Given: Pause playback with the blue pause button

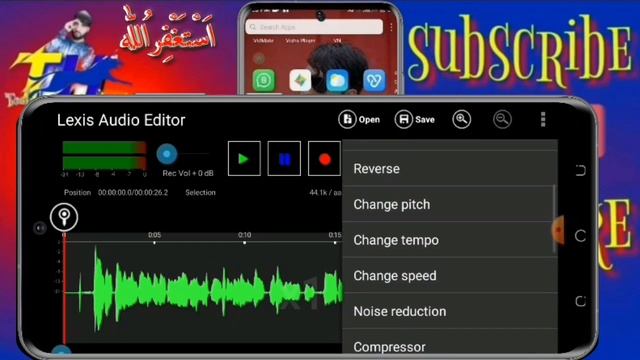Looking at the screenshot, I should (x=284, y=158).
